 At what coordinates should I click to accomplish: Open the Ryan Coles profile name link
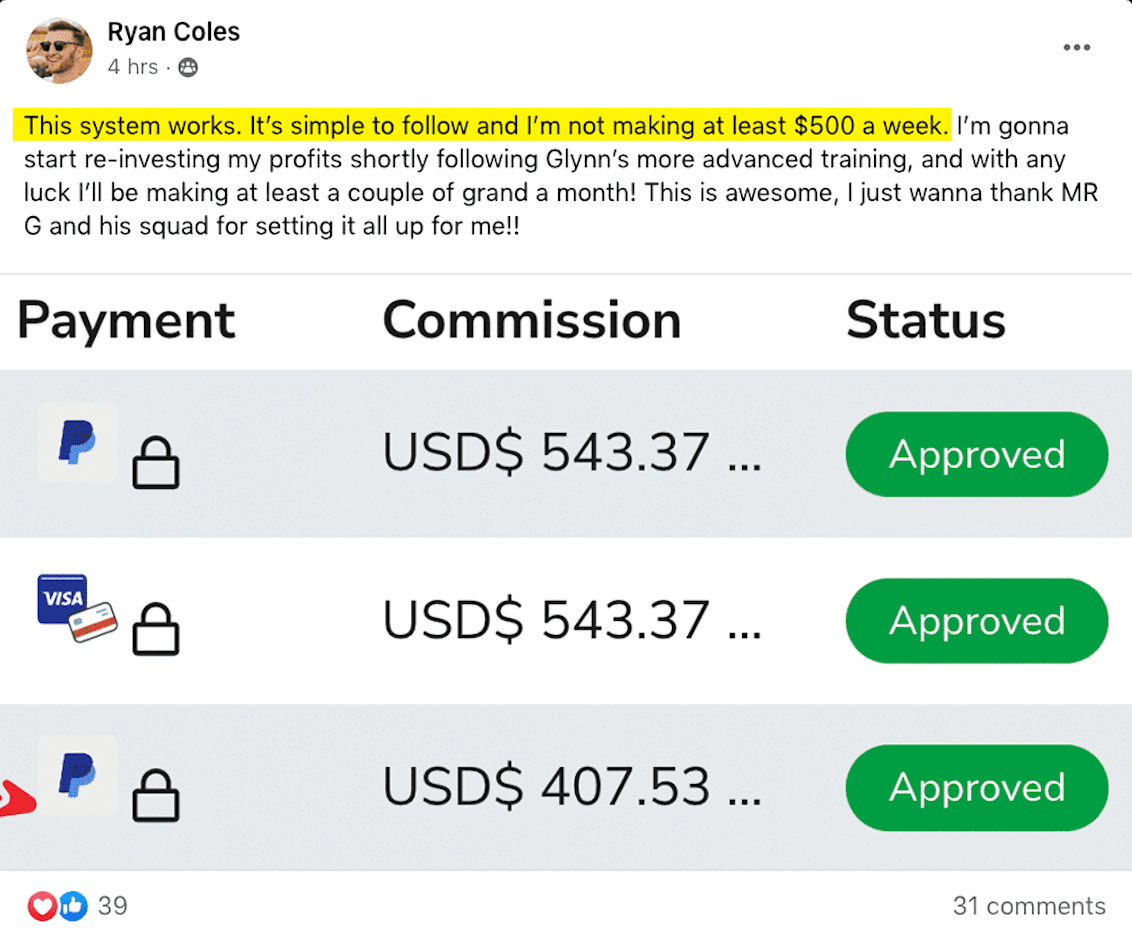point(174,32)
